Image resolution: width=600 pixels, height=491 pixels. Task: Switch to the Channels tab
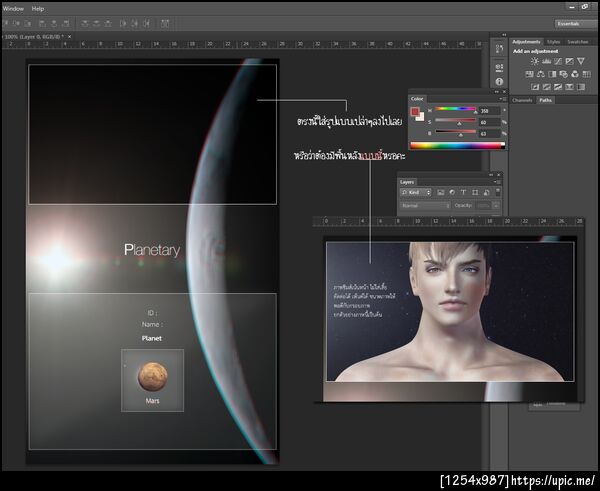[522, 100]
